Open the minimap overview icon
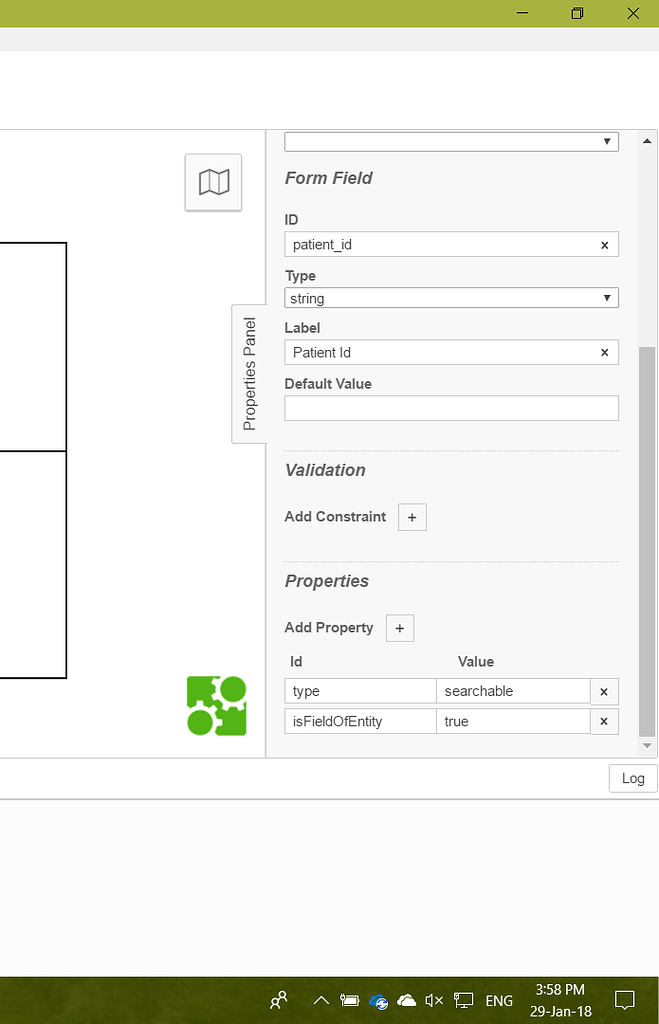The height and width of the screenshot is (1024, 659). point(213,182)
